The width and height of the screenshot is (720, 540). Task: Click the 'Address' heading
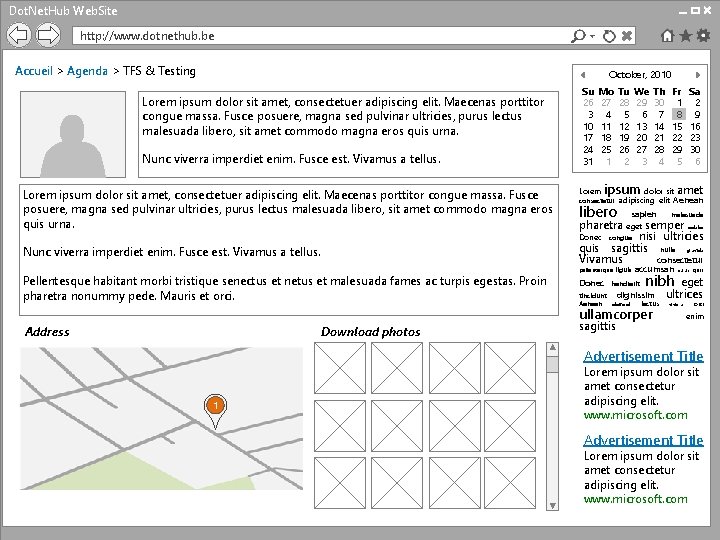pyautogui.click(x=47, y=332)
